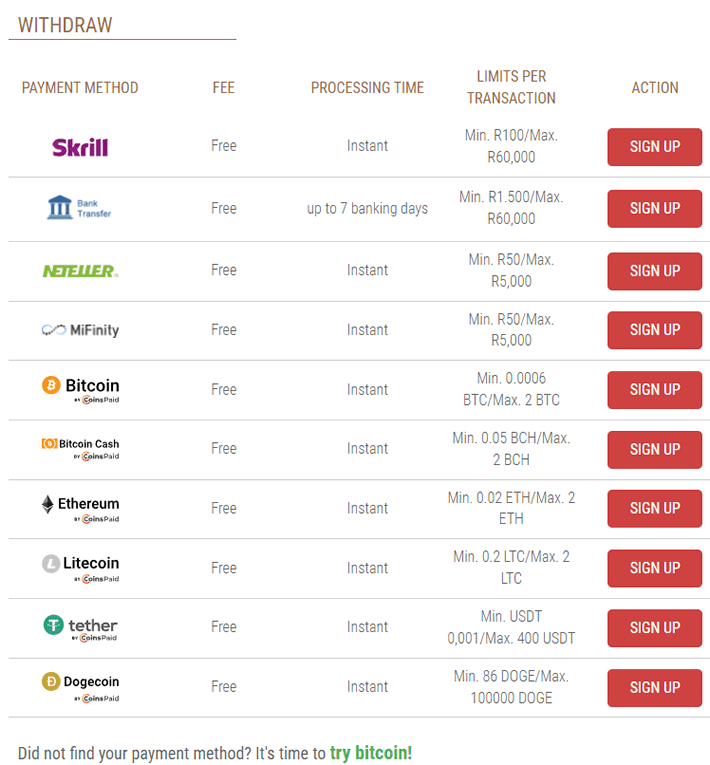Screen dimensions: 710x765
Task: Sign up via Bank Transfer row button
Action: (654, 209)
